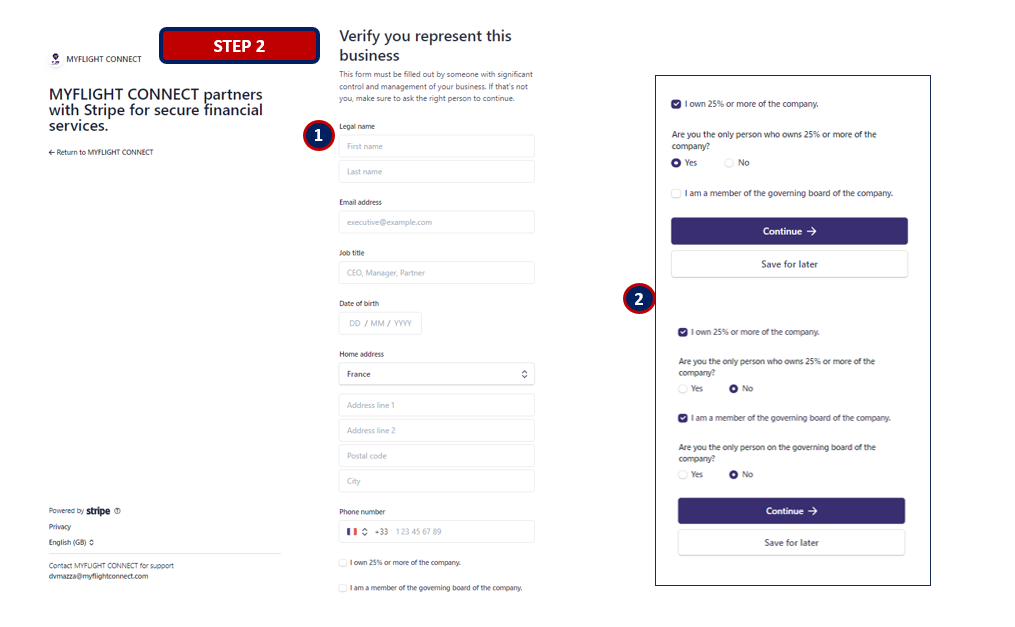Open the Home address country dropdown showing France
Image resolution: width=1015 pixels, height=627 pixels.
tap(436, 374)
